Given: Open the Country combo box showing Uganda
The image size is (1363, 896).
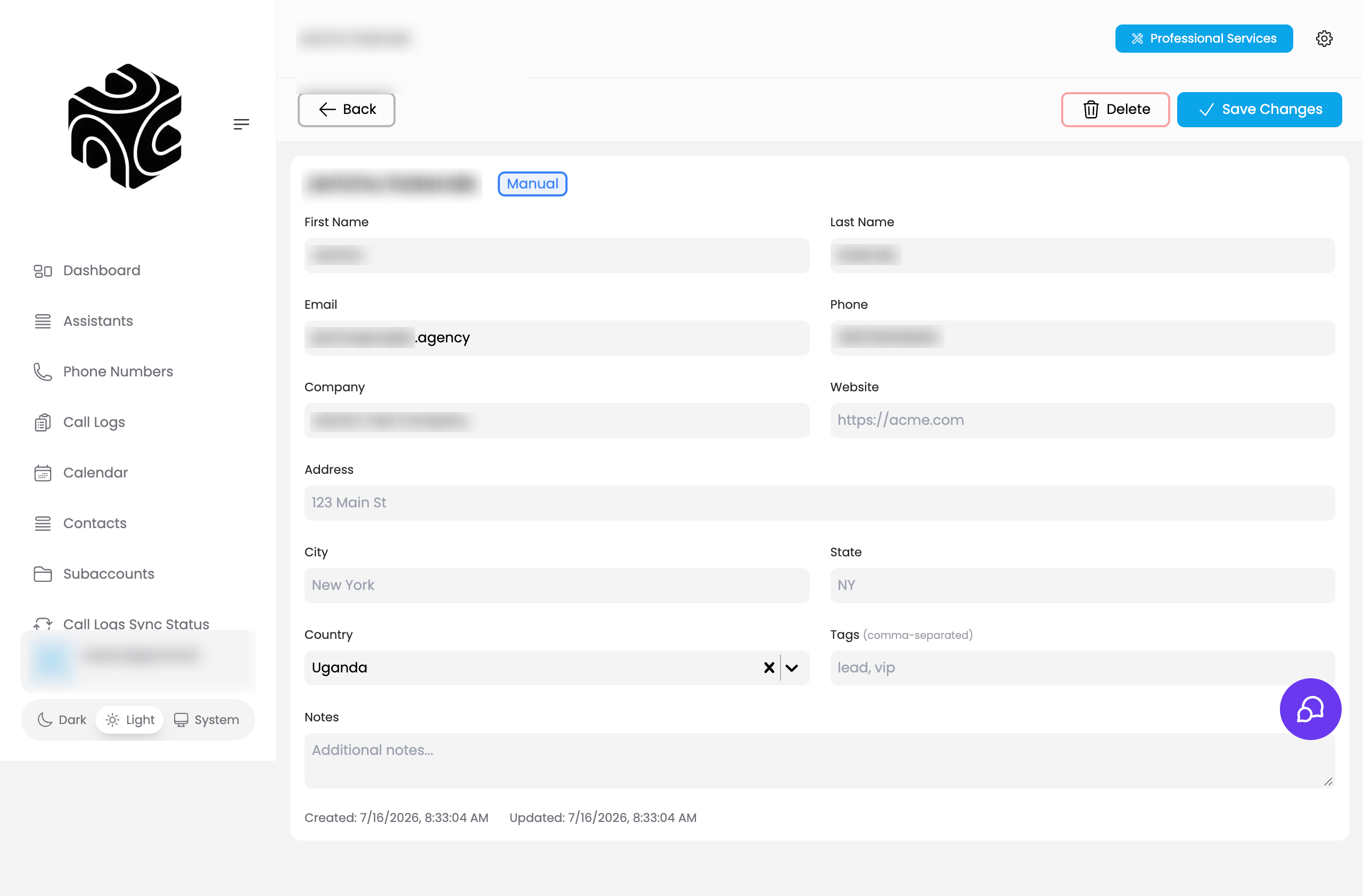Looking at the screenshot, I should coord(557,668).
